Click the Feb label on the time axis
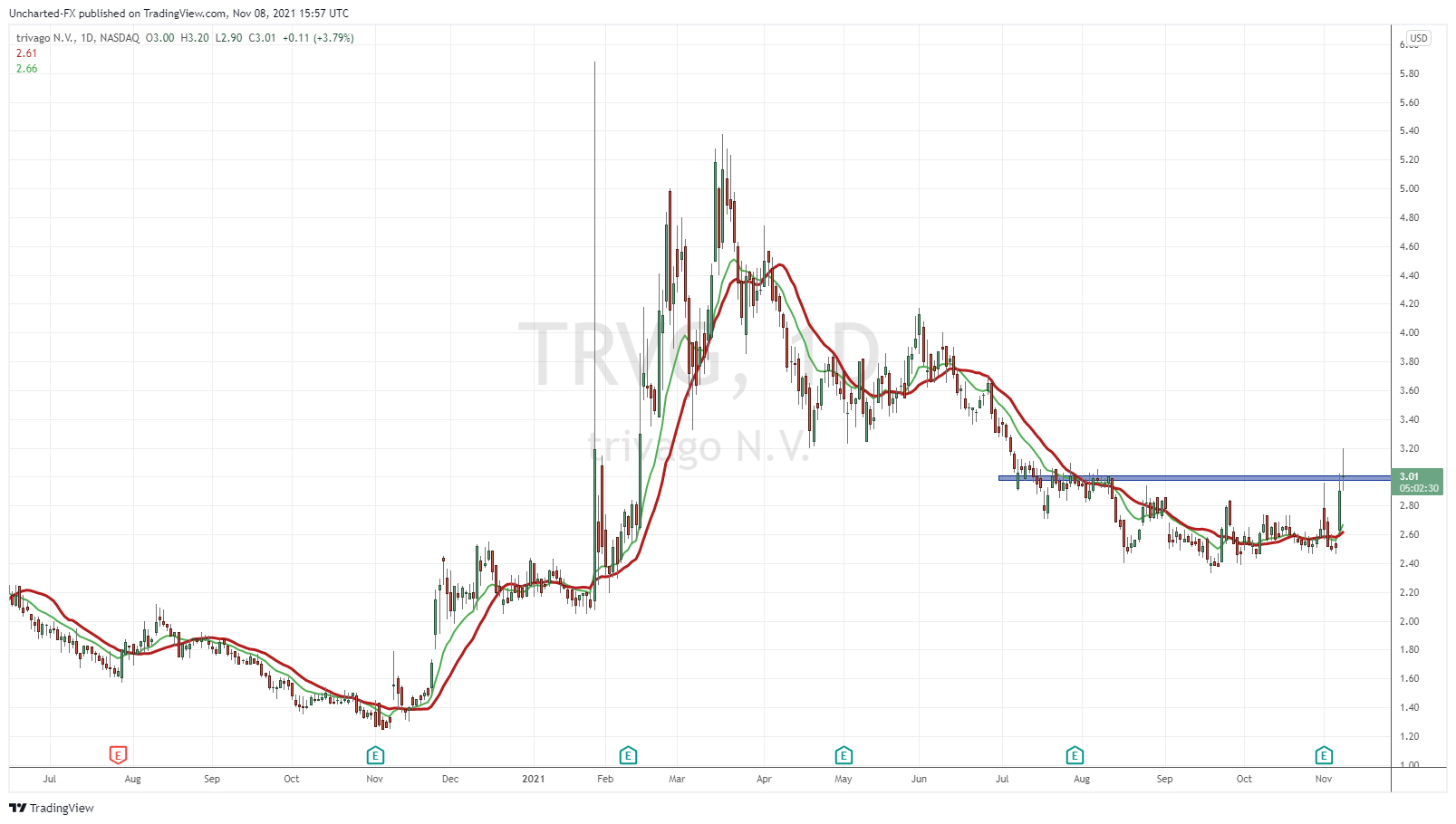 coord(605,779)
